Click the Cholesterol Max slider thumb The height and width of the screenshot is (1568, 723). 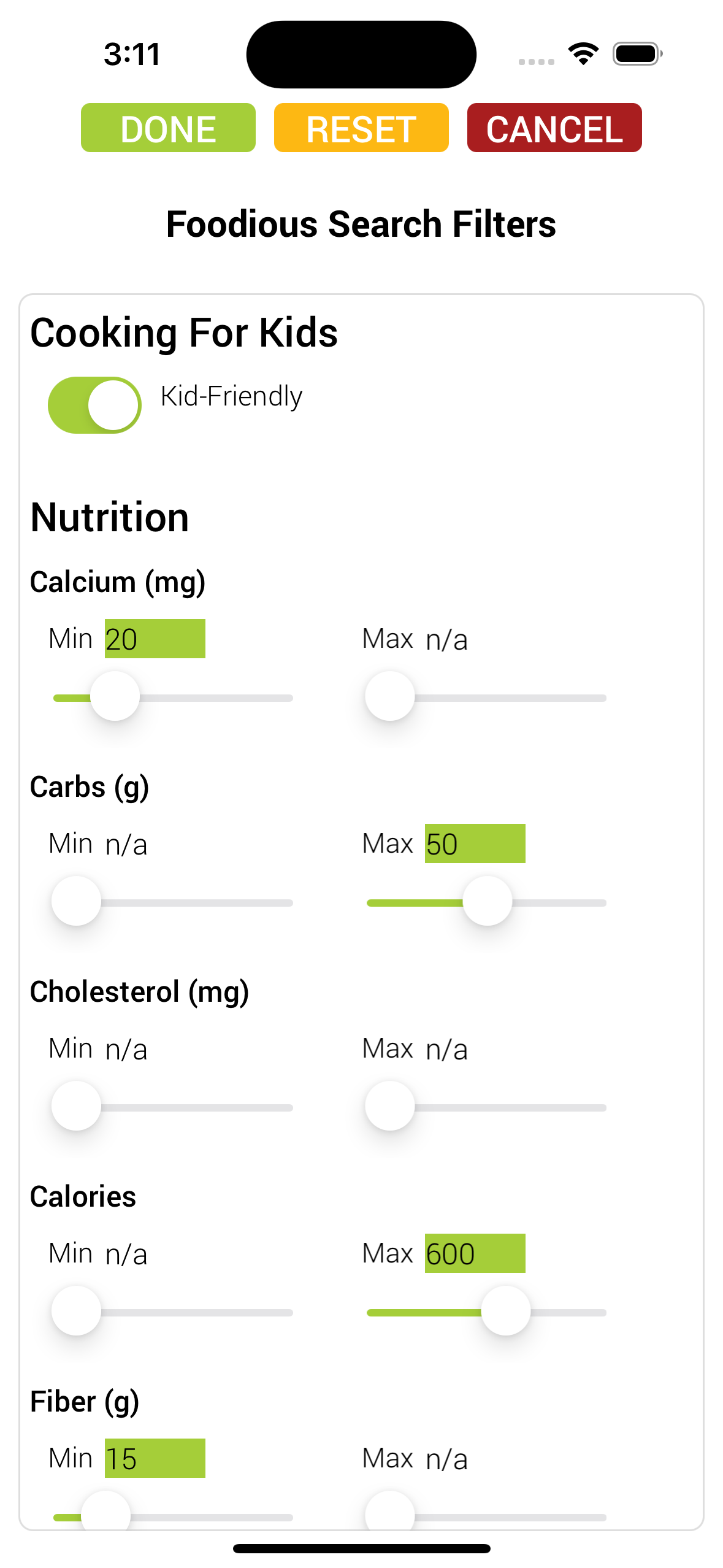click(x=390, y=1106)
